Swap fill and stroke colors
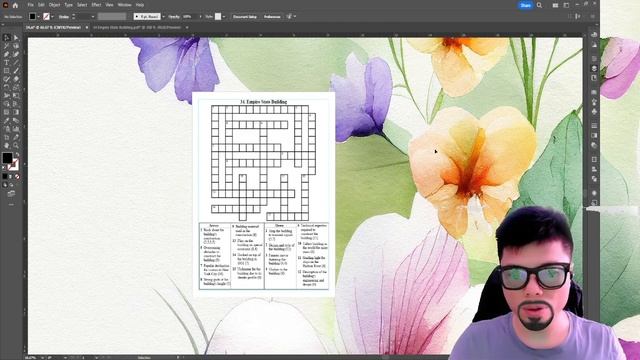 click(x=17, y=154)
